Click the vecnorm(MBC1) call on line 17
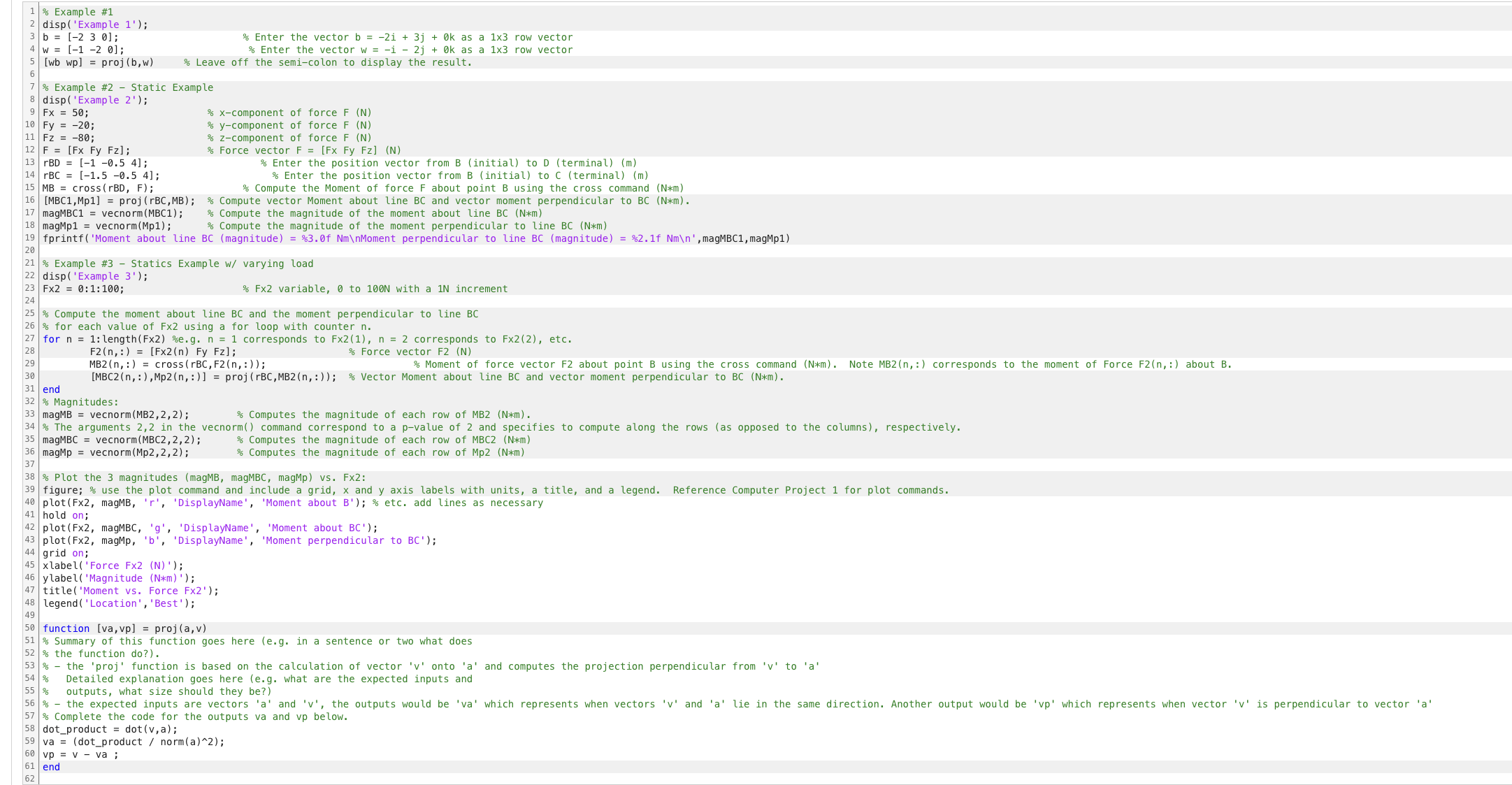The width and height of the screenshot is (1512, 785). point(142,213)
